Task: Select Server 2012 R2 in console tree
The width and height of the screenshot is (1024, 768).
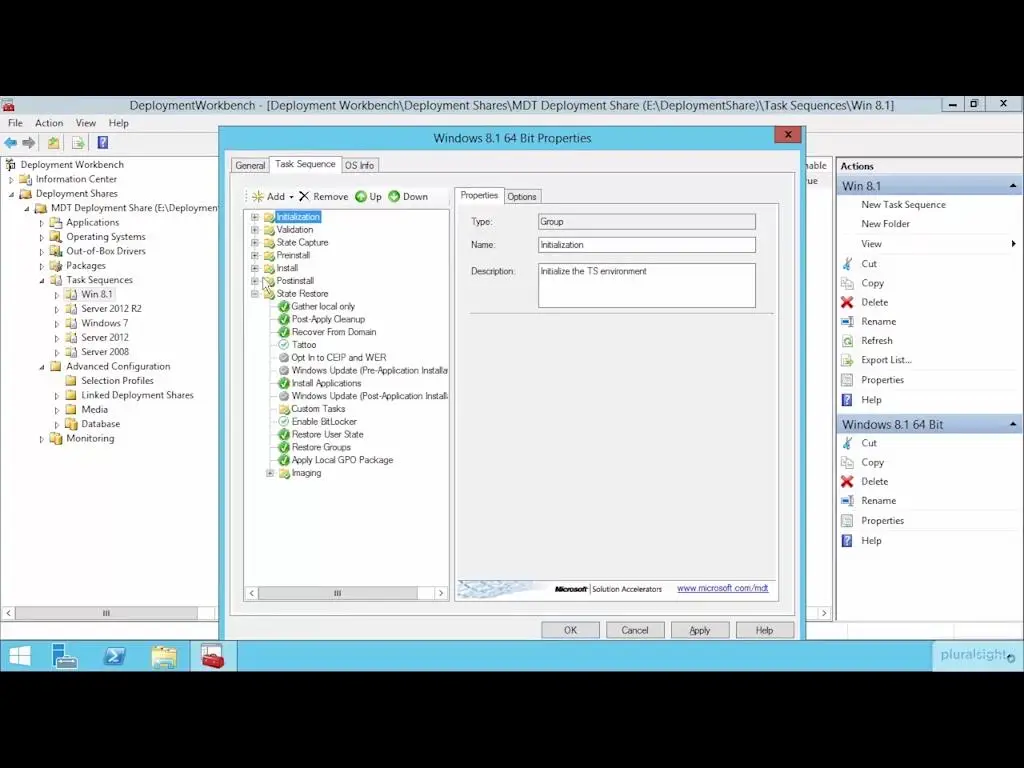Action: pos(111,308)
